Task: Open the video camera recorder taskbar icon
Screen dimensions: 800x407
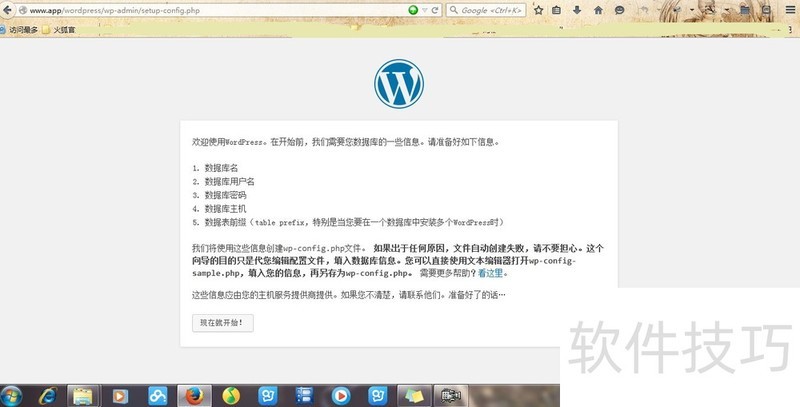Action: coord(451,396)
